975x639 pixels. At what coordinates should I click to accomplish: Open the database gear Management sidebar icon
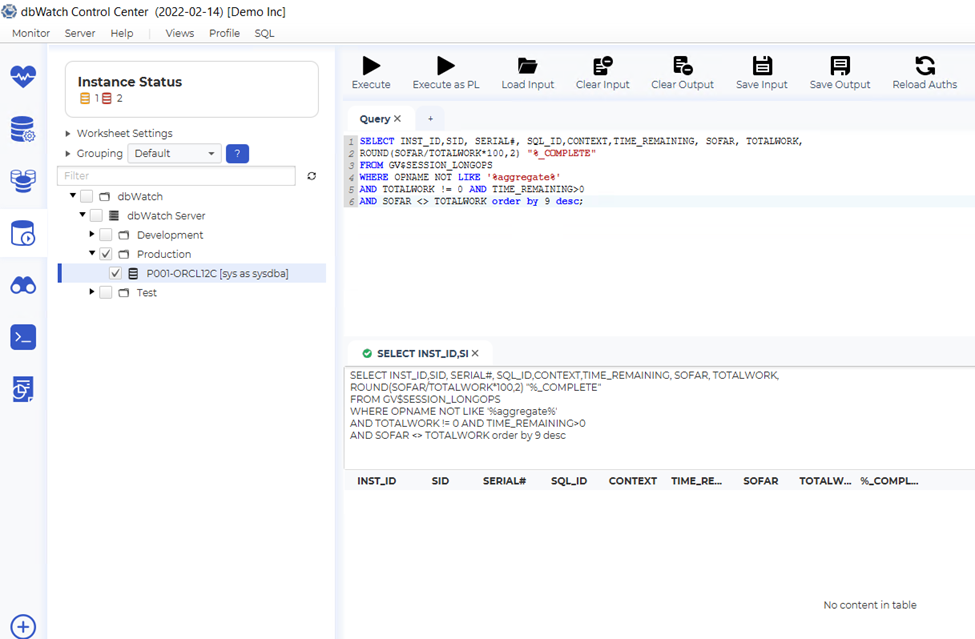point(23,129)
